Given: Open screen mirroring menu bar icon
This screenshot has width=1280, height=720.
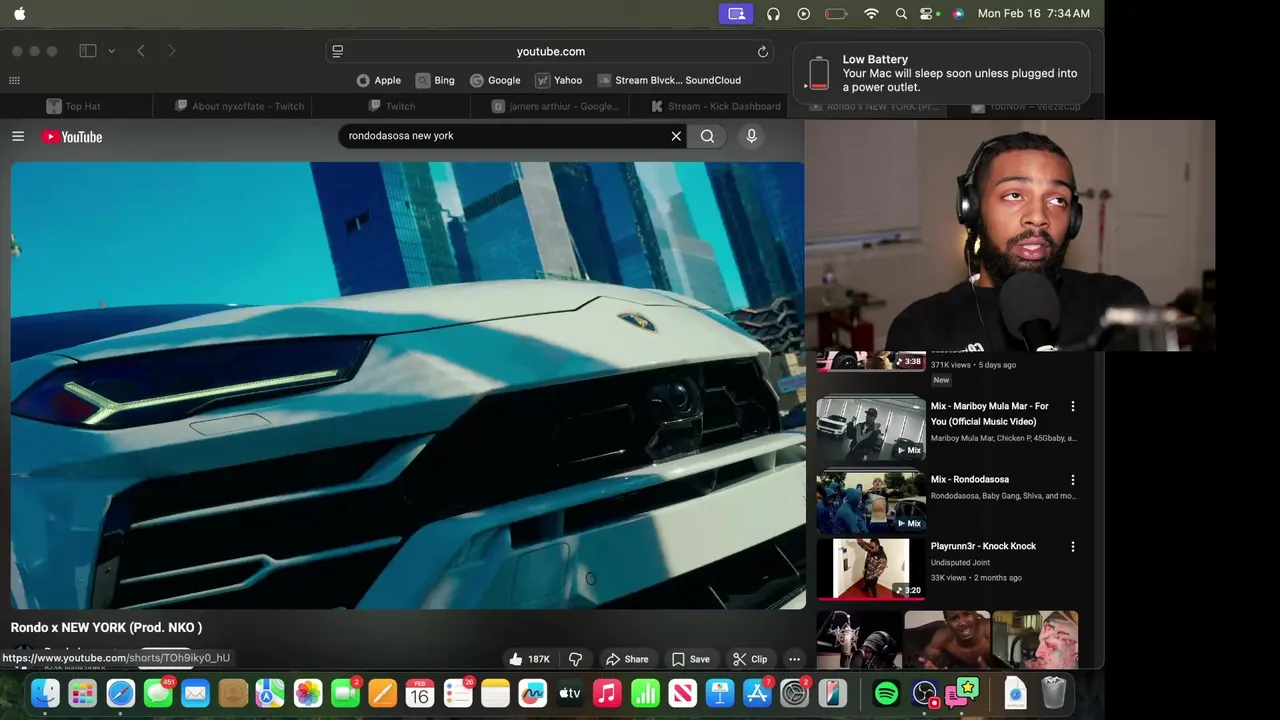Looking at the screenshot, I should tap(737, 14).
